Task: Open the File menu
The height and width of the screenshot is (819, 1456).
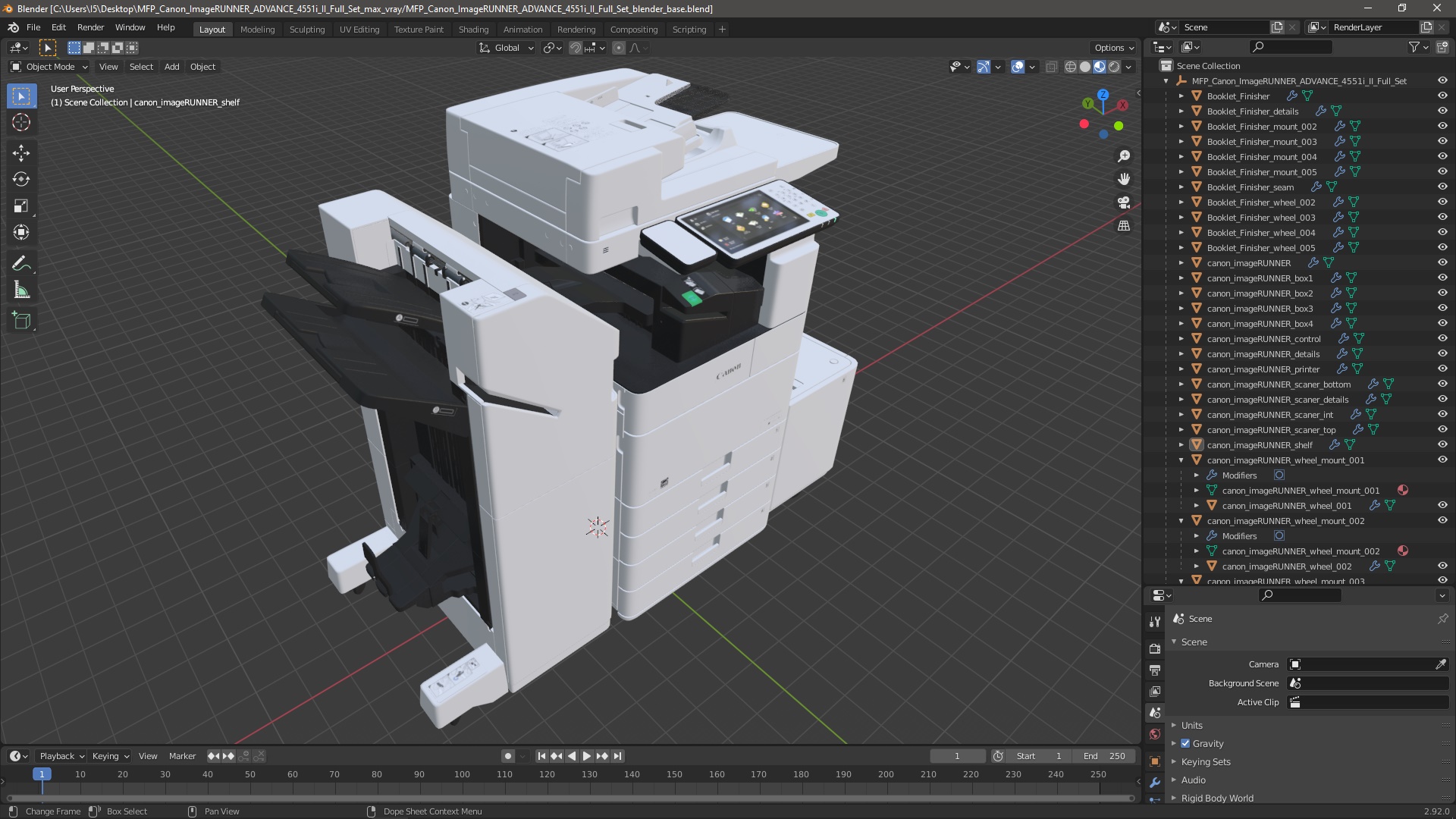Action: pyautogui.click(x=33, y=27)
